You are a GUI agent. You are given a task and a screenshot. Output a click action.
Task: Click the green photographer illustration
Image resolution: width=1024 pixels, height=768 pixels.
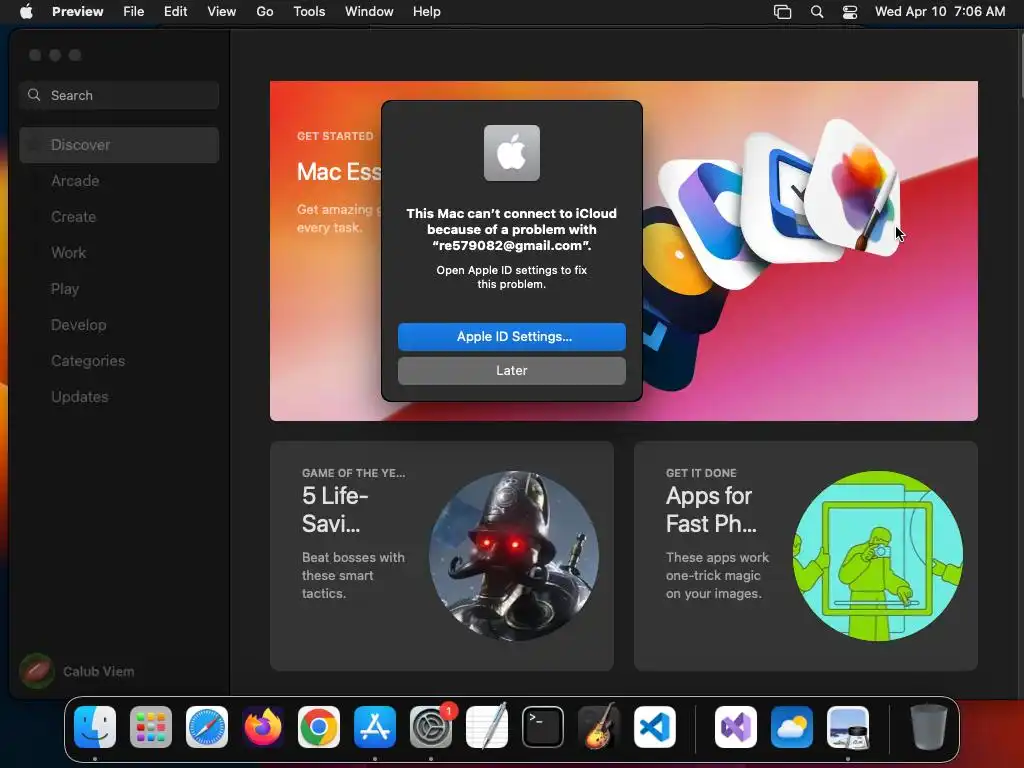click(878, 556)
